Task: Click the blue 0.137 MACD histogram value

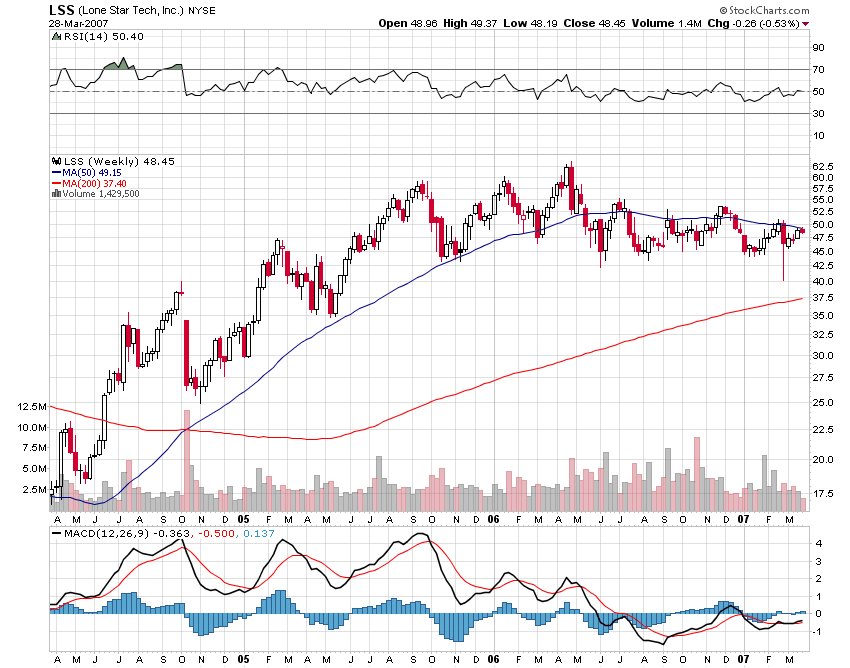Action: tap(259, 534)
